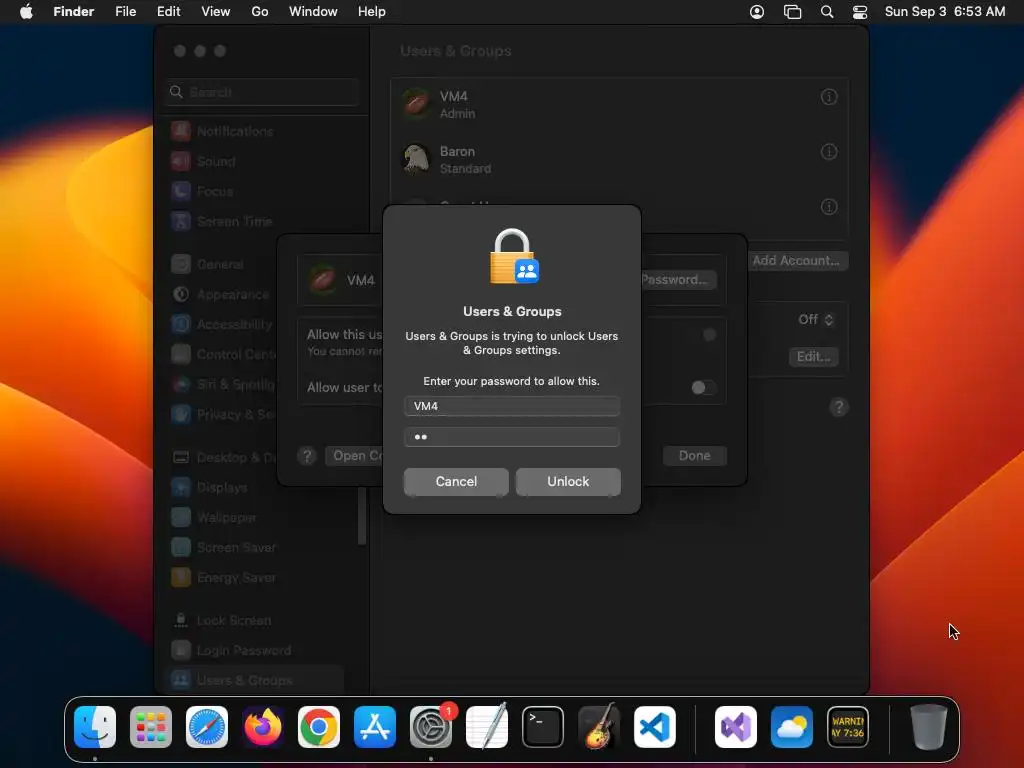Open the File menu
The image size is (1024, 768).
click(125, 12)
